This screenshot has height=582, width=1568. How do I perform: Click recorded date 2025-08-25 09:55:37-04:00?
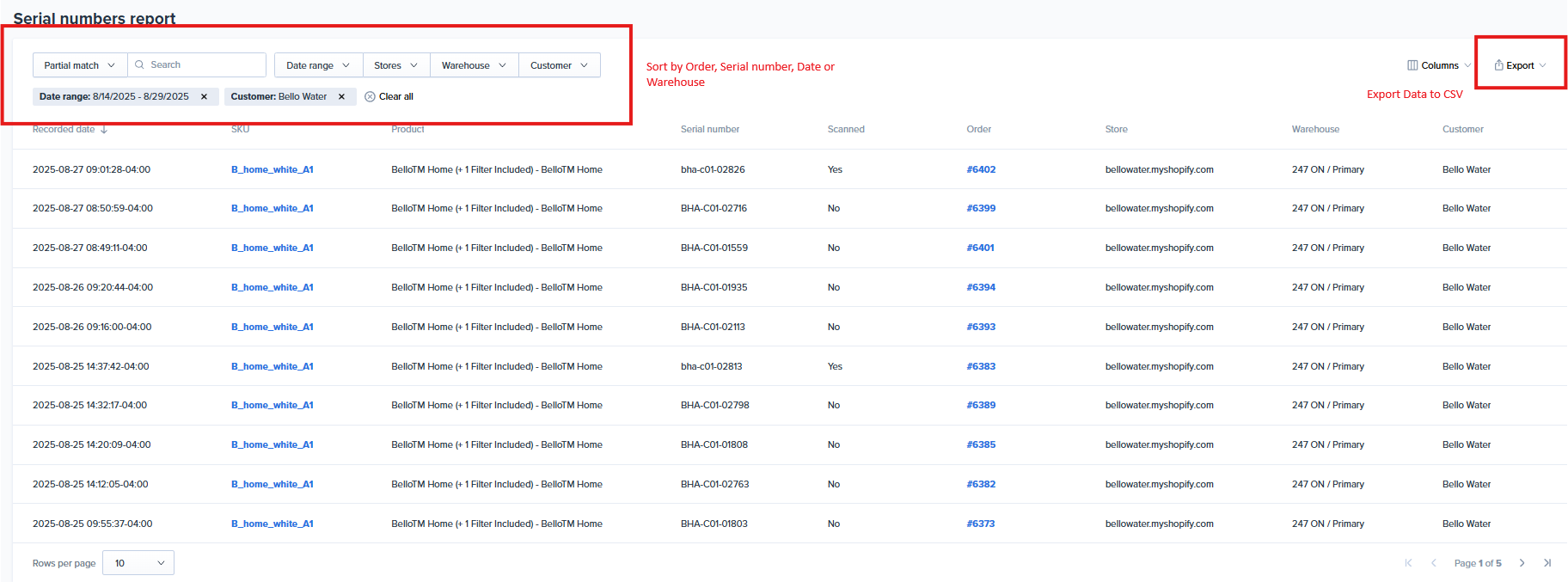[x=92, y=524]
